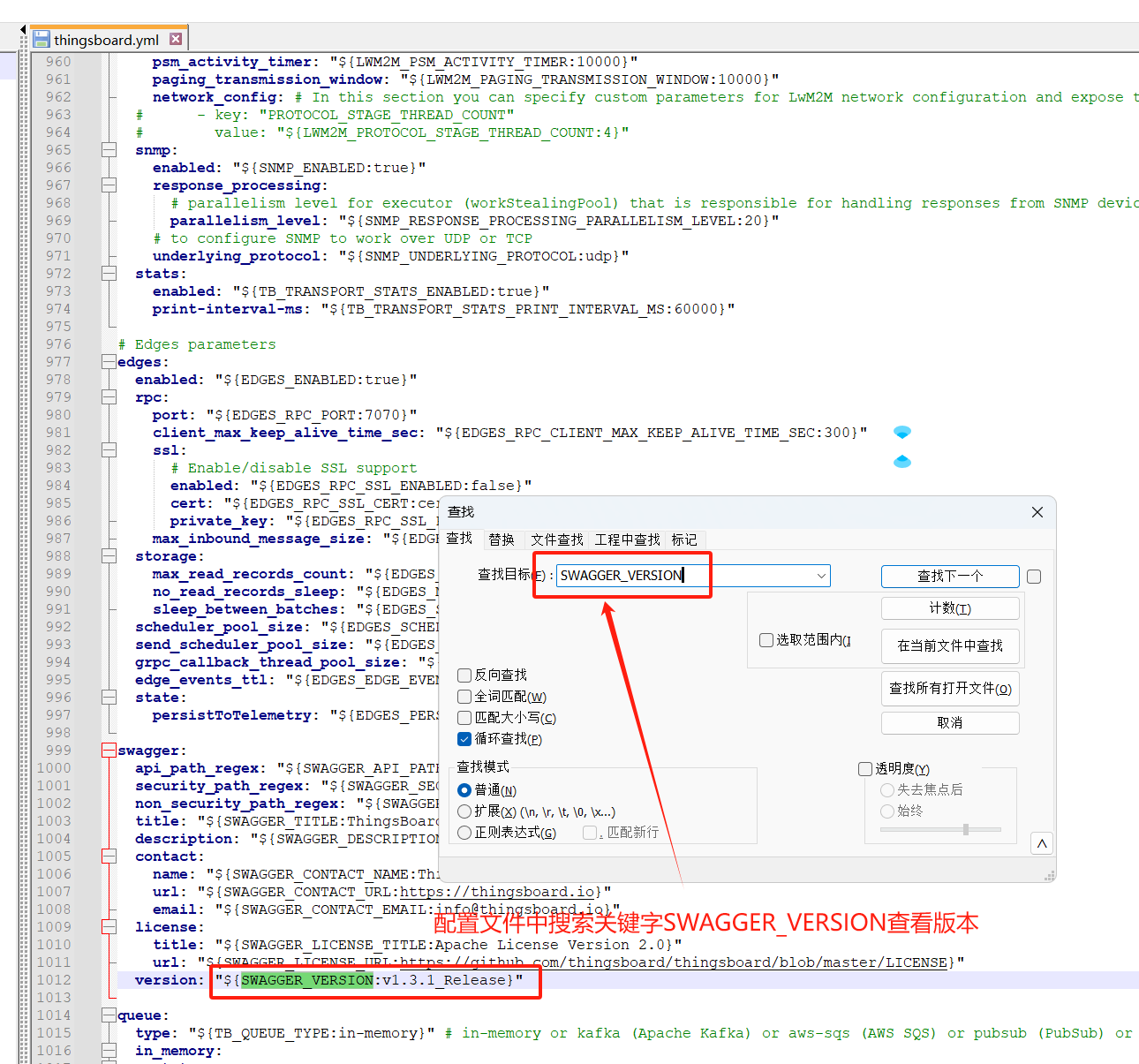Viewport: 1139px width, 1064px height.
Task: Uncheck 循环查找 option
Action: [464, 739]
